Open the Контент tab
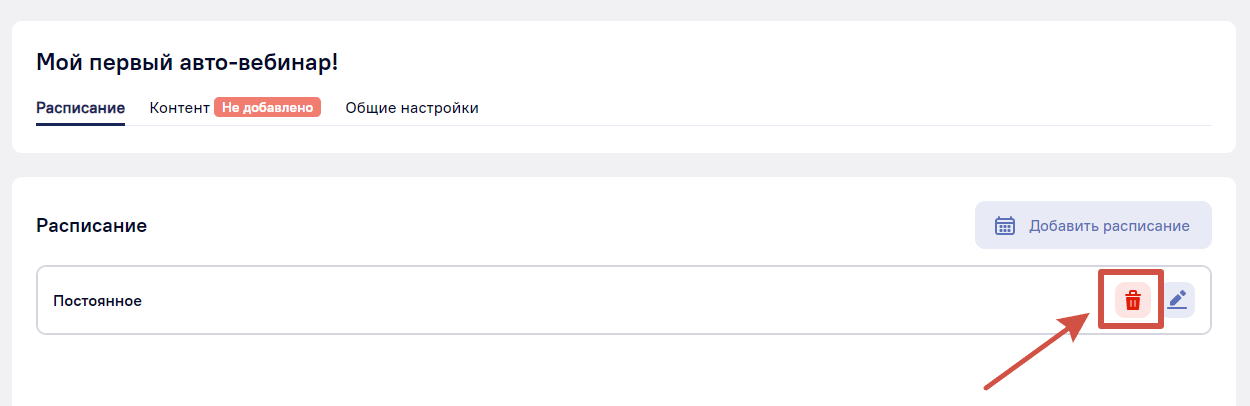1250x406 pixels. pos(179,108)
